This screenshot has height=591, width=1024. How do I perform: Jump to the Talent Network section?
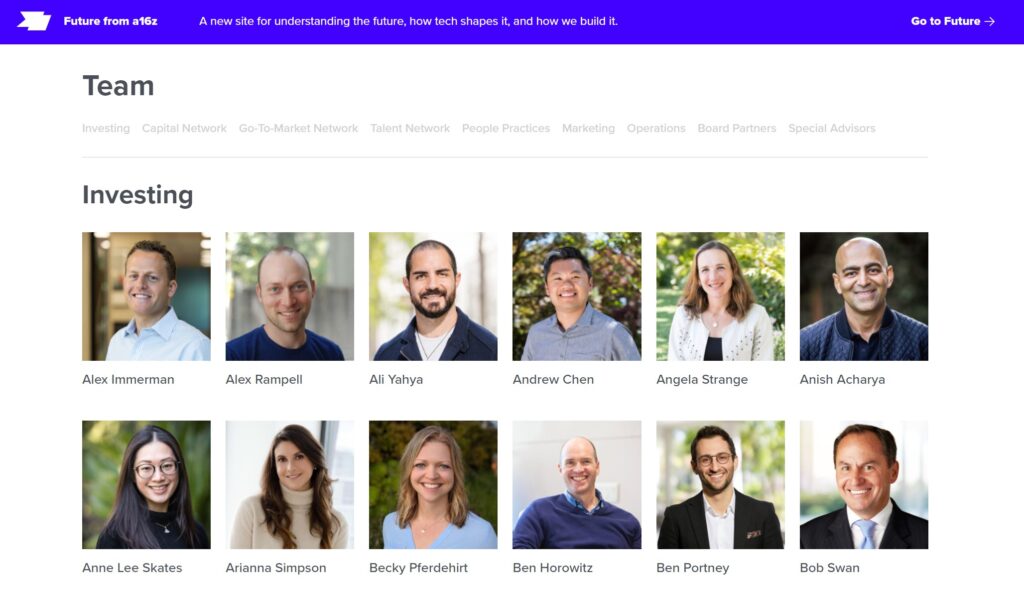410,128
